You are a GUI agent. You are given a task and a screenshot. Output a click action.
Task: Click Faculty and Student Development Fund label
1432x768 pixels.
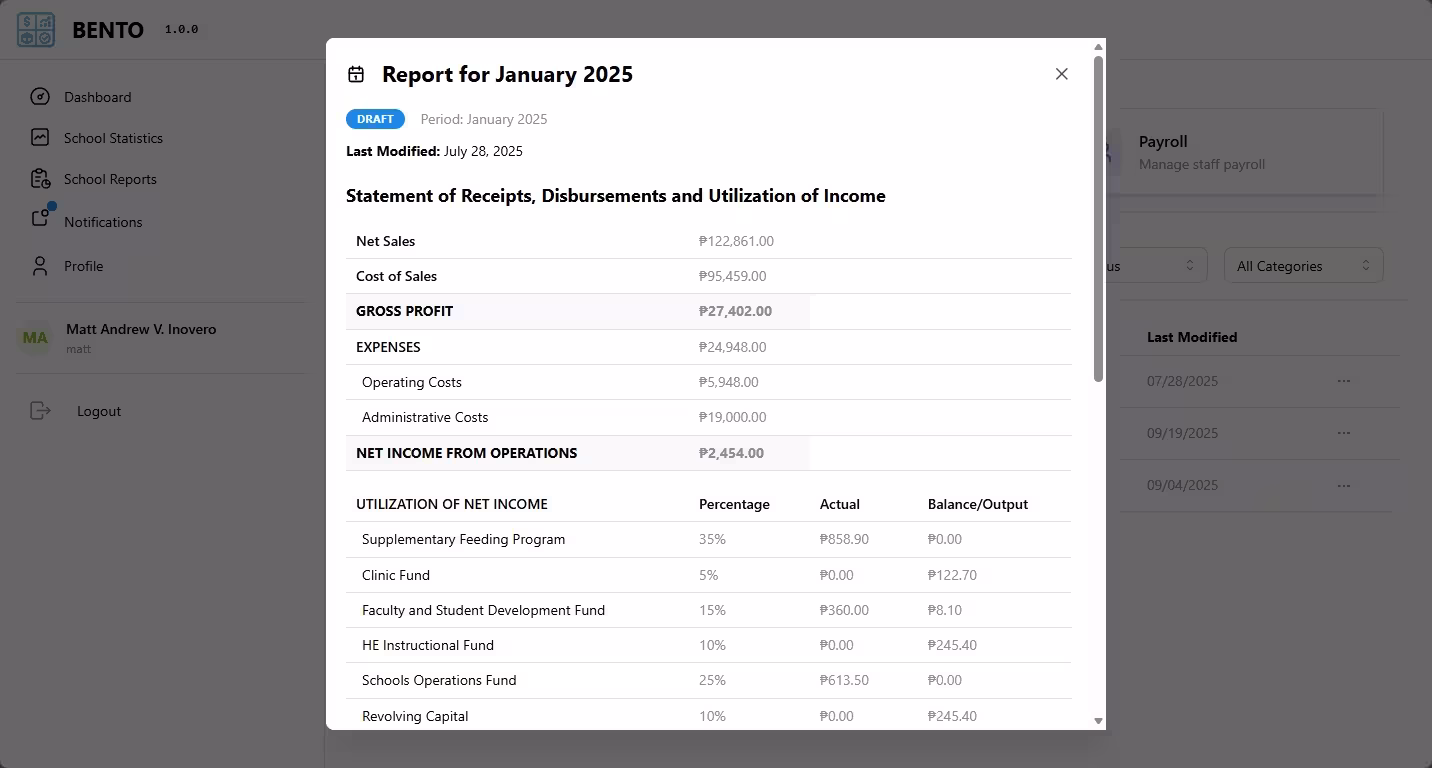click(x=483, y=610)
